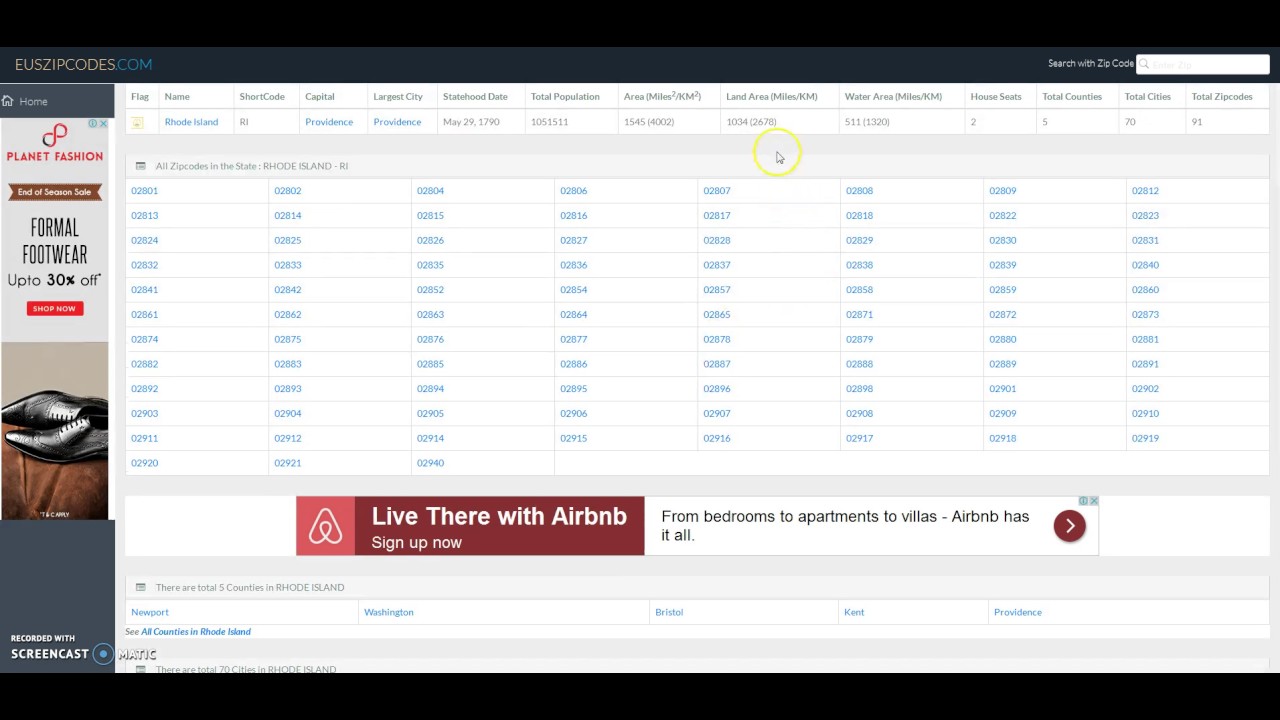Open the Providence capital link
Screen dimensions: 1280x720
pos(328,122)
